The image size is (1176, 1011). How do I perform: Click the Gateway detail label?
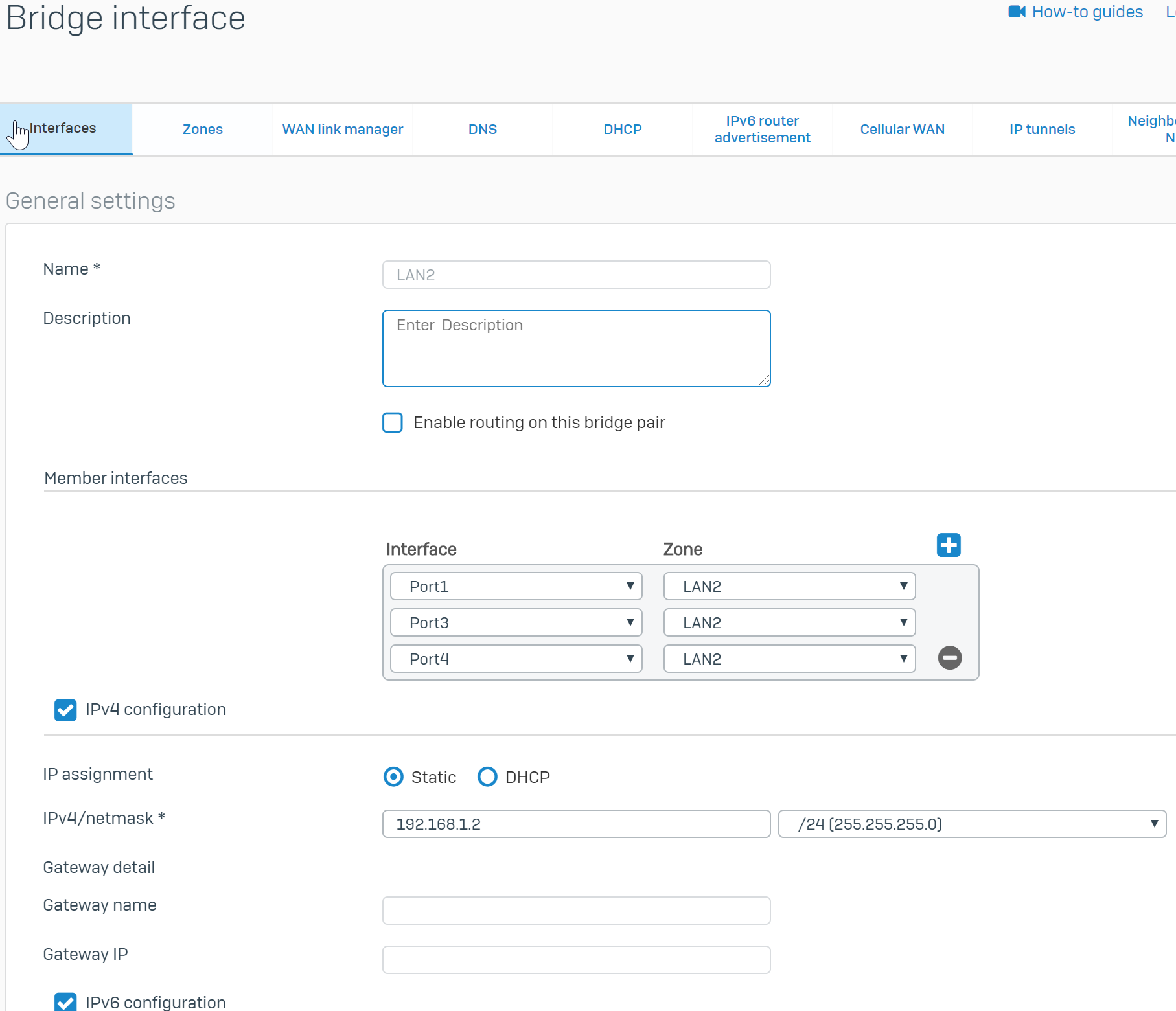point(99,867)
